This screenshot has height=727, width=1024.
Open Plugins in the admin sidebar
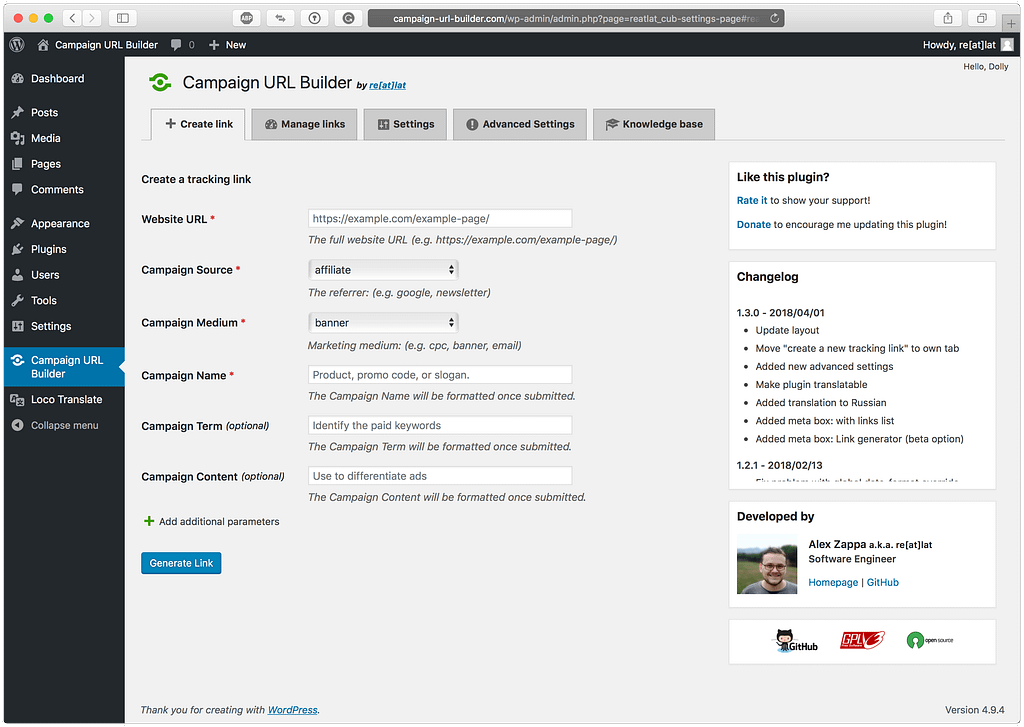pyautogui.click(x=48, y=249)
